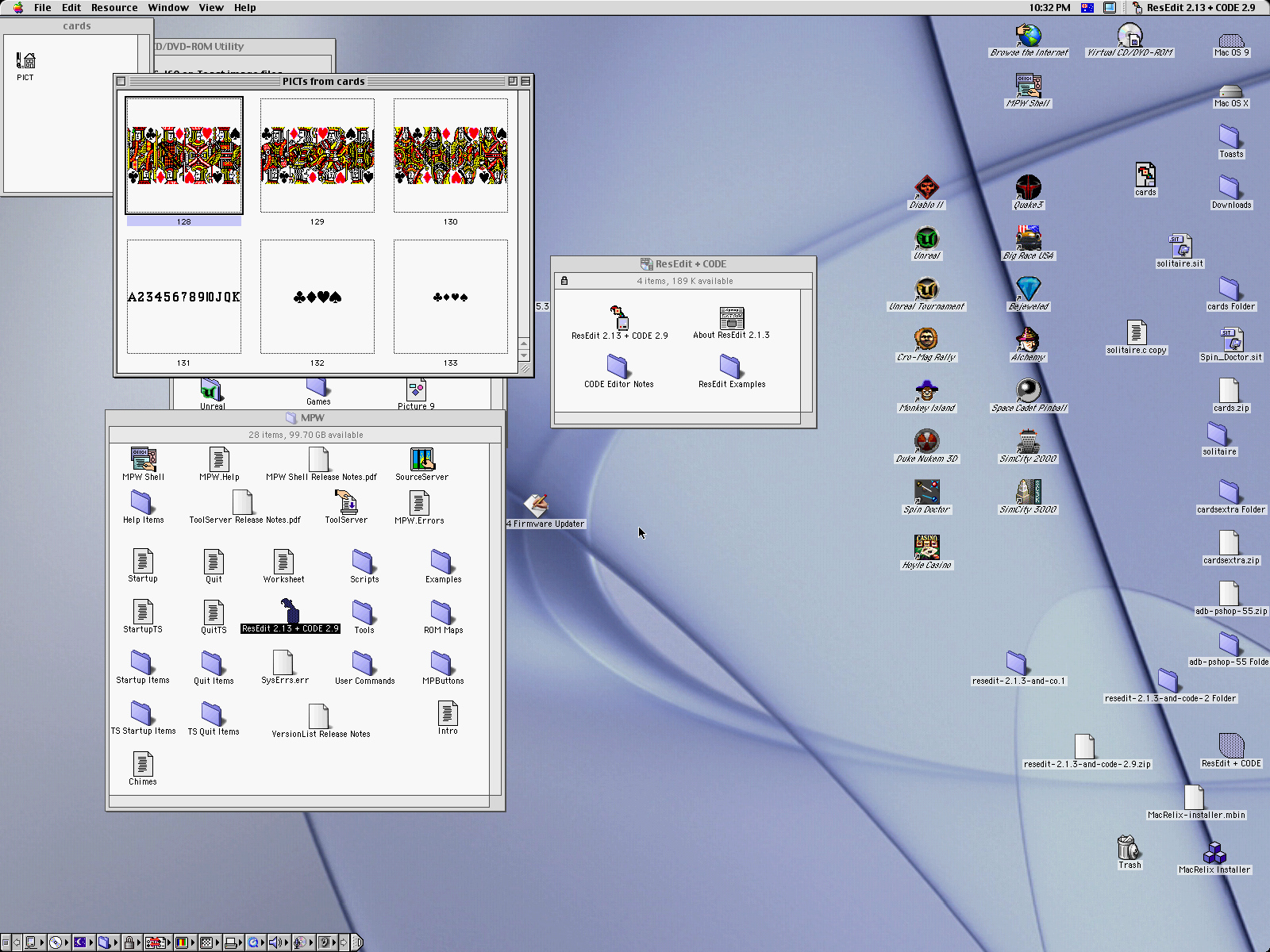
Task: Select the SysErrs.err file in MPW window
Action: (283, 662)
